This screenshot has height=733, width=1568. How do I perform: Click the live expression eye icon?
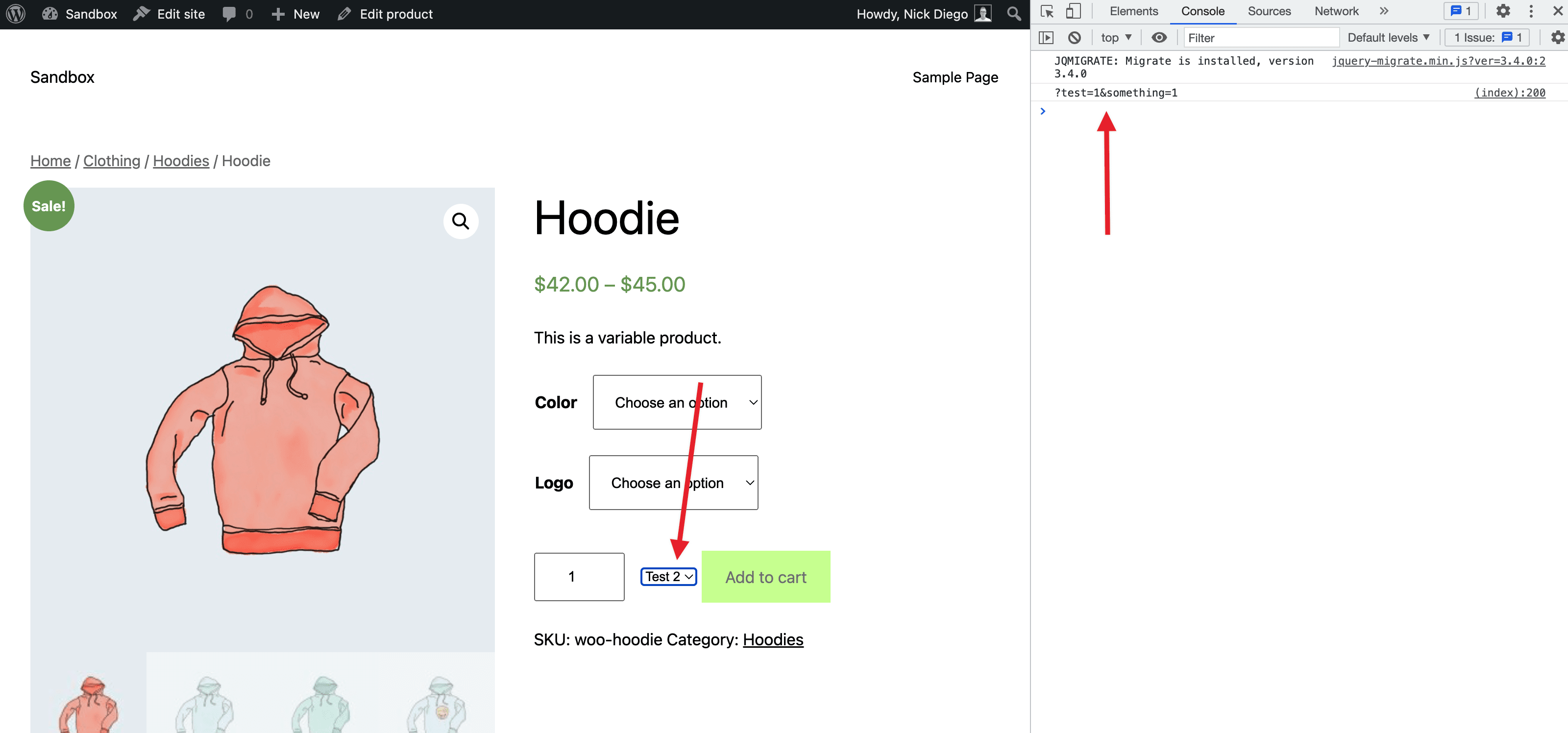click(1159, 38)
